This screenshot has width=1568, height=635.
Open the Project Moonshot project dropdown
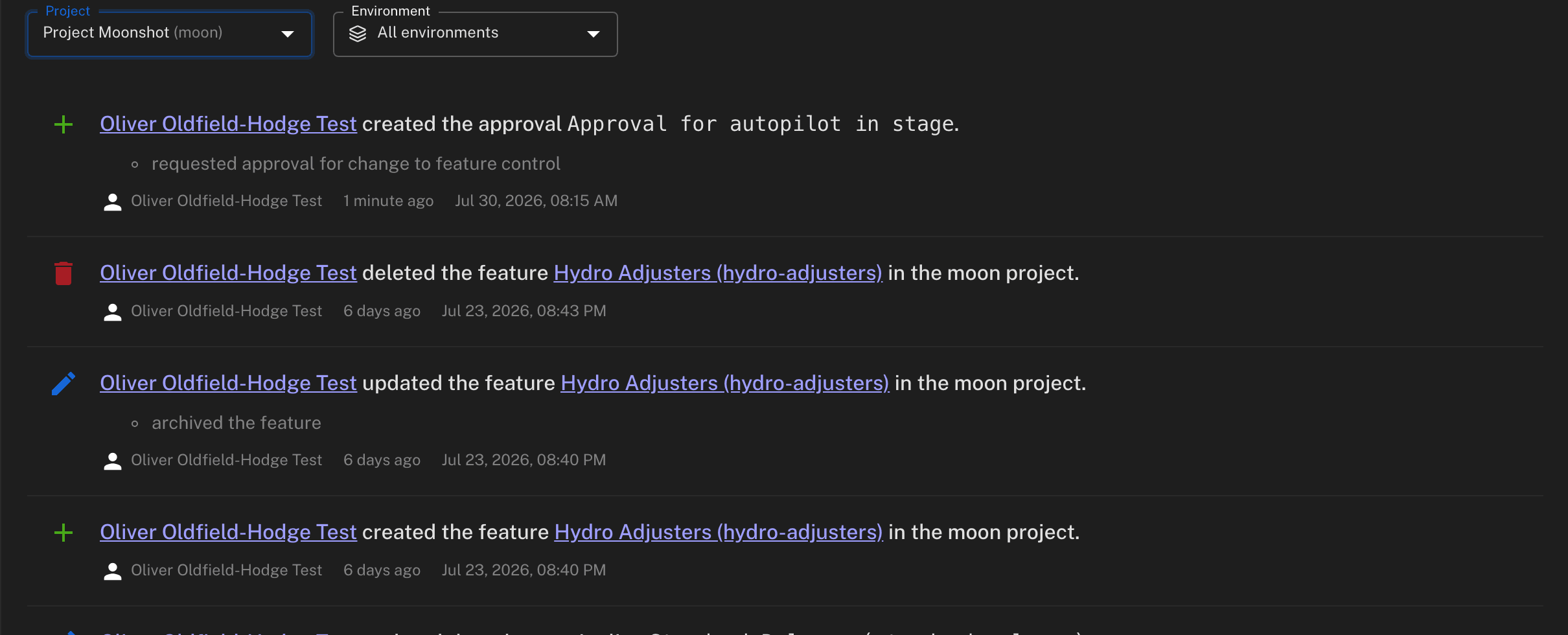click(x=170, y=34)
